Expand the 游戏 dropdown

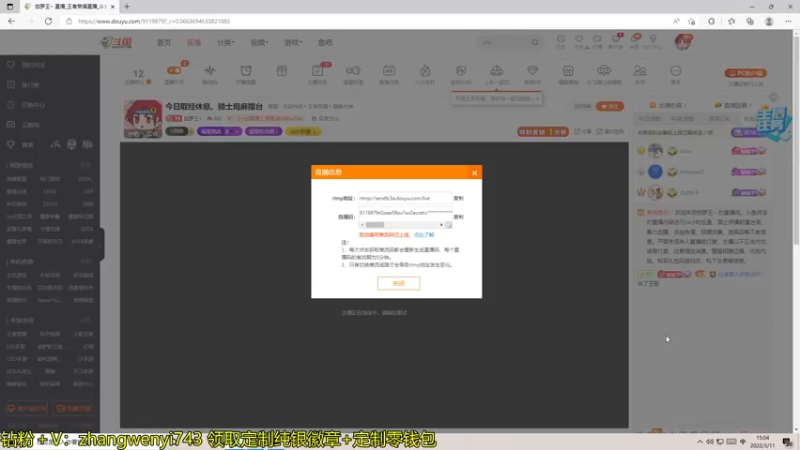[x=293, y=42]
